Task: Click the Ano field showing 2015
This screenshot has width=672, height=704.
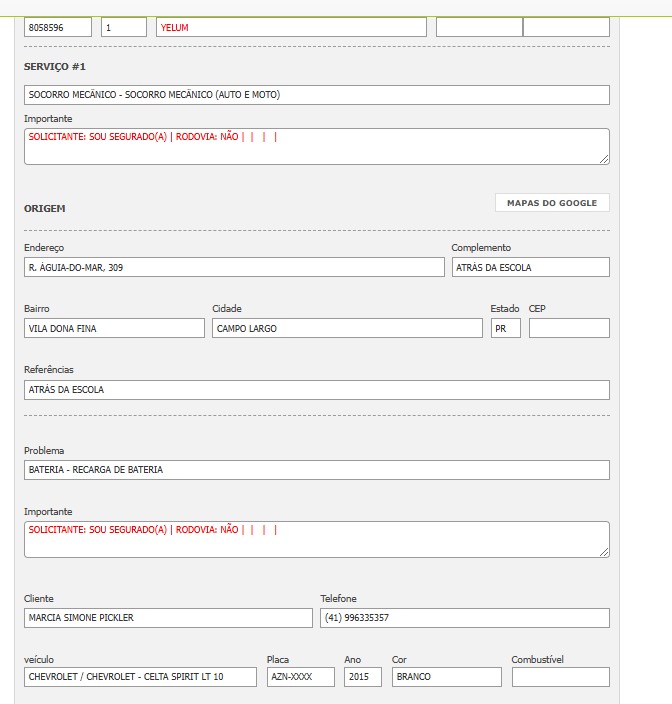Action: coord(363,677)
